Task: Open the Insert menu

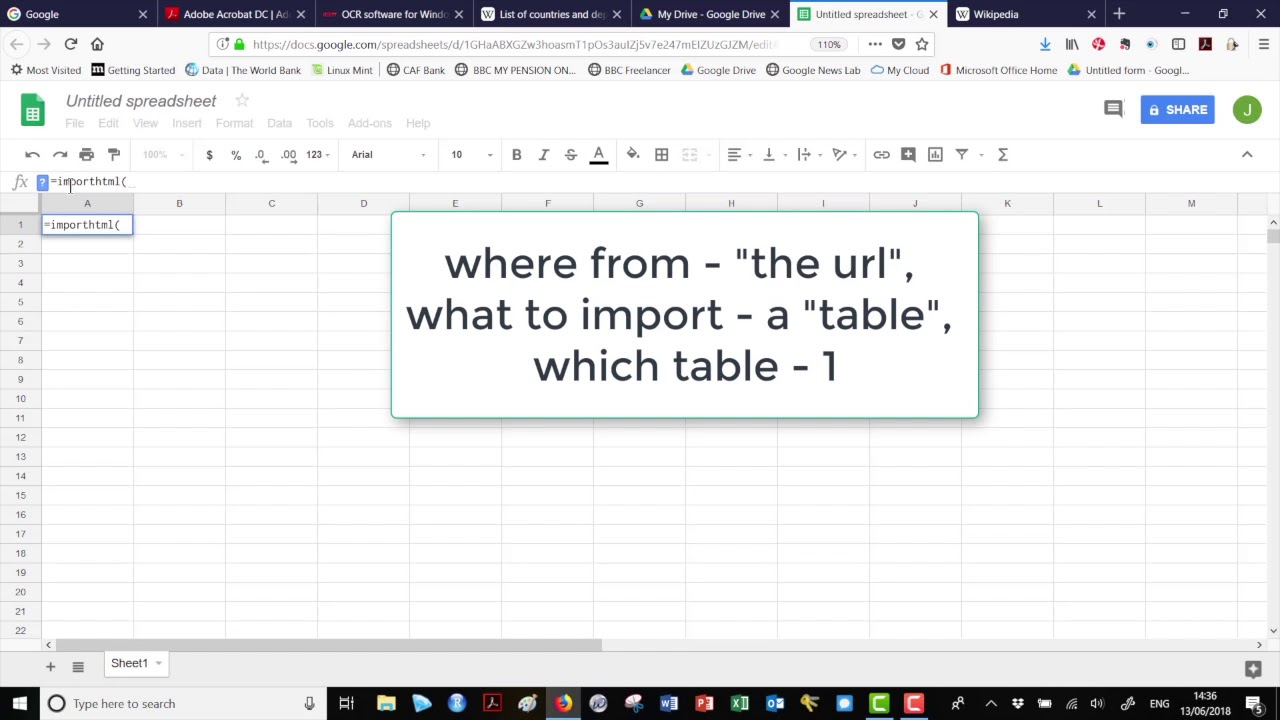Action: click(187, 123)
